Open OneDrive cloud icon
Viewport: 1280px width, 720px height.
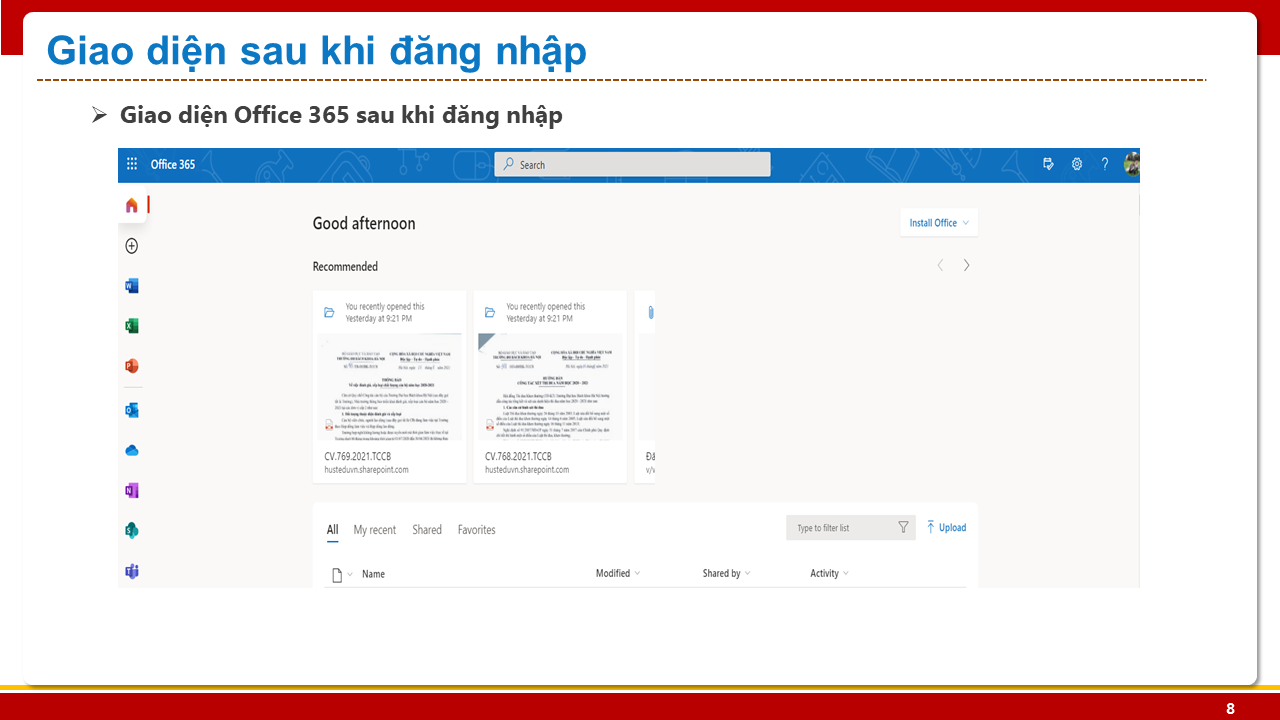click(132, 451)
